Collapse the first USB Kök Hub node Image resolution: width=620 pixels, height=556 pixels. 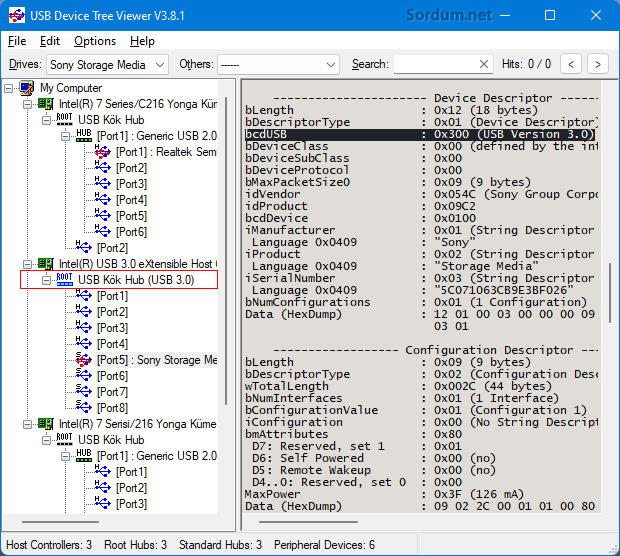pyautogui.click(x=46, y=120)
